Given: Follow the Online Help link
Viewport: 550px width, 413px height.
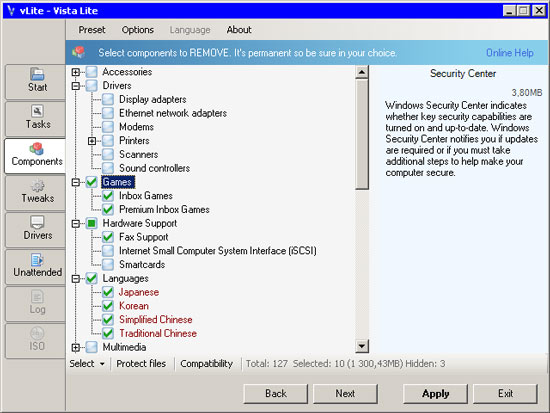Looking at the screenshot, I should 510,53.
